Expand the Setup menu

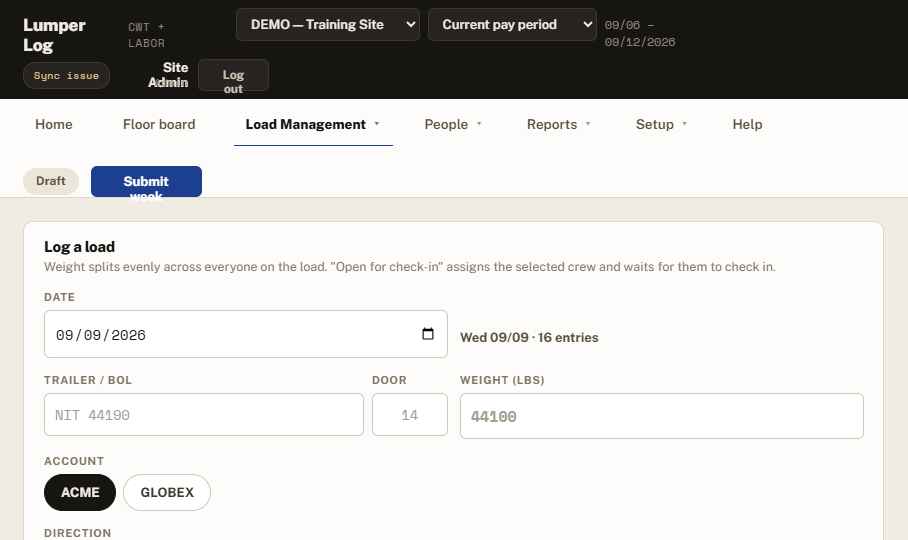(661, 124)
